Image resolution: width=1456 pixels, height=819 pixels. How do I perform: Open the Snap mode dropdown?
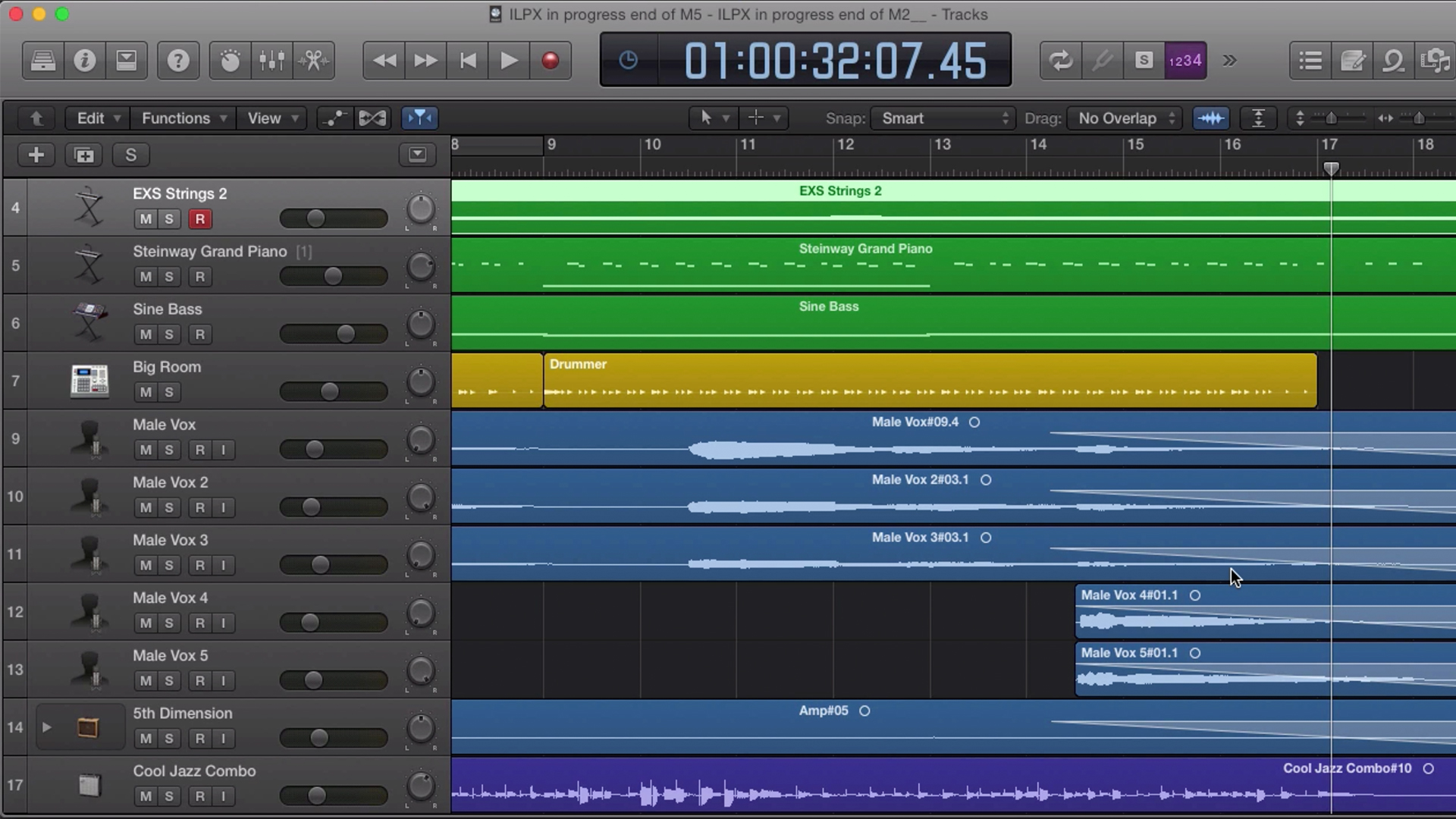[944, 118]
